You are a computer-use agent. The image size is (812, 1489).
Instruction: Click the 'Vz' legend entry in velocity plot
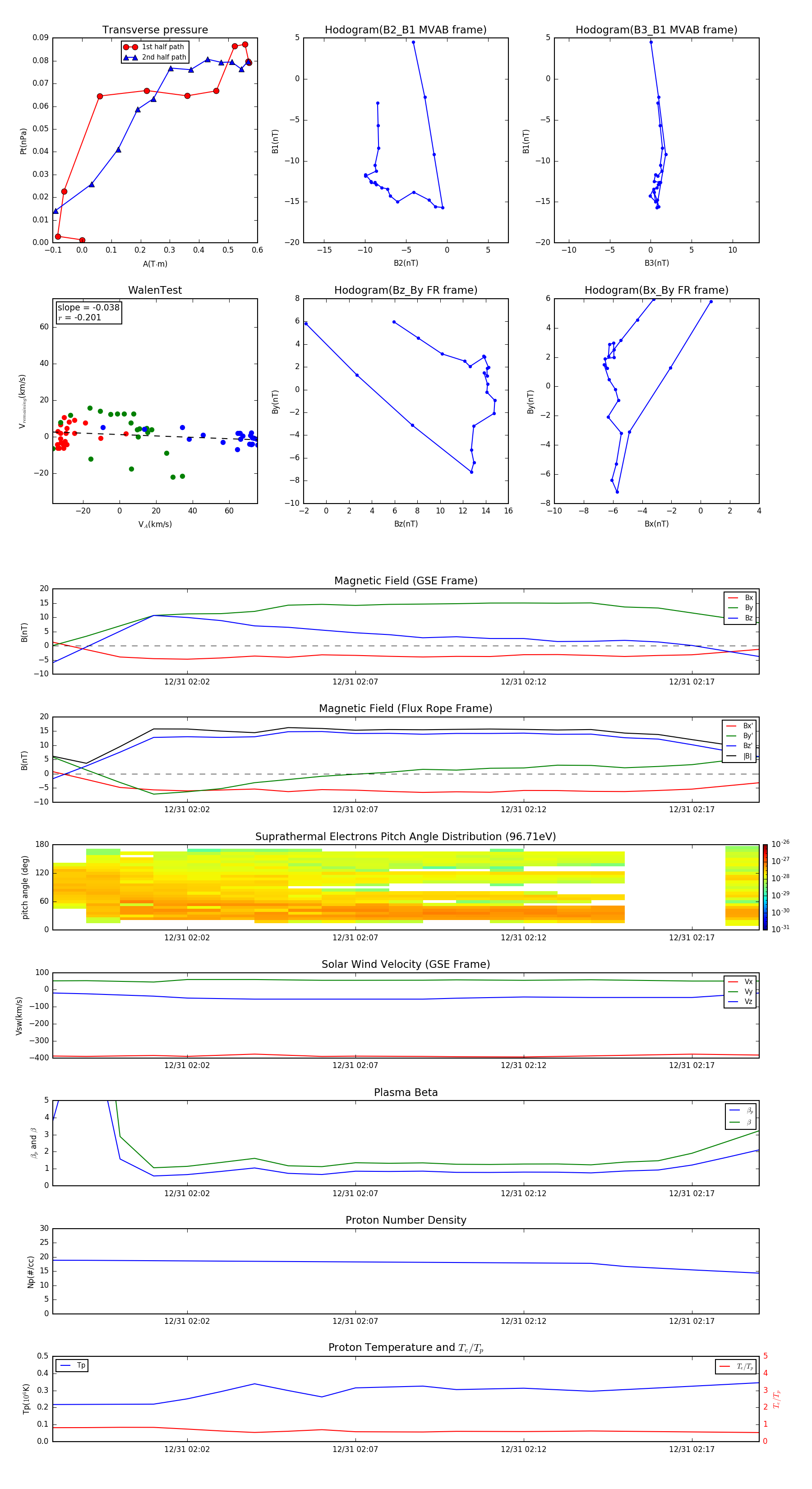point(740,1002)
